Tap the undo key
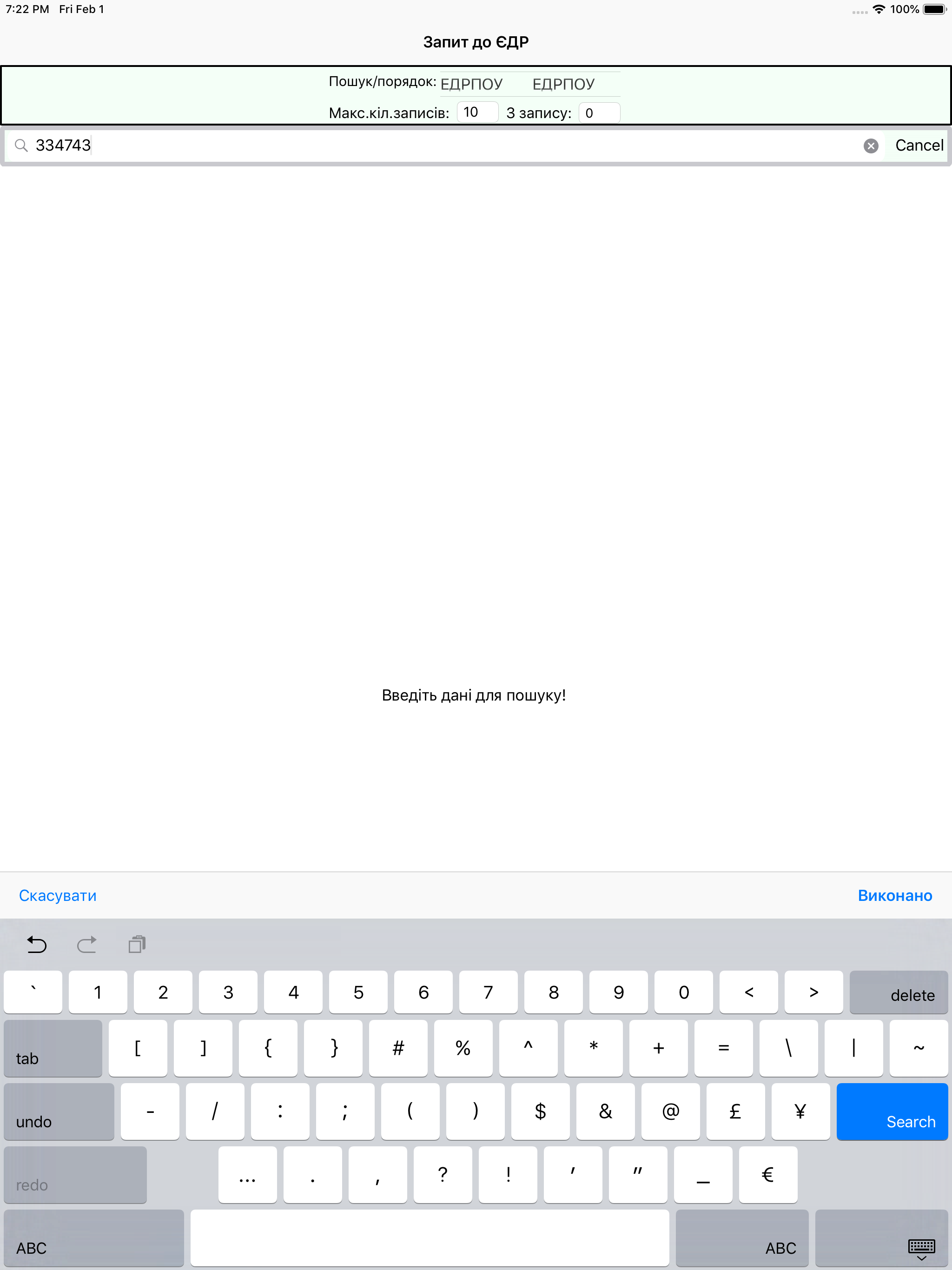The height and width of the screenshot is (1270, 952). pyautogui.click(x=59, y=1111)
